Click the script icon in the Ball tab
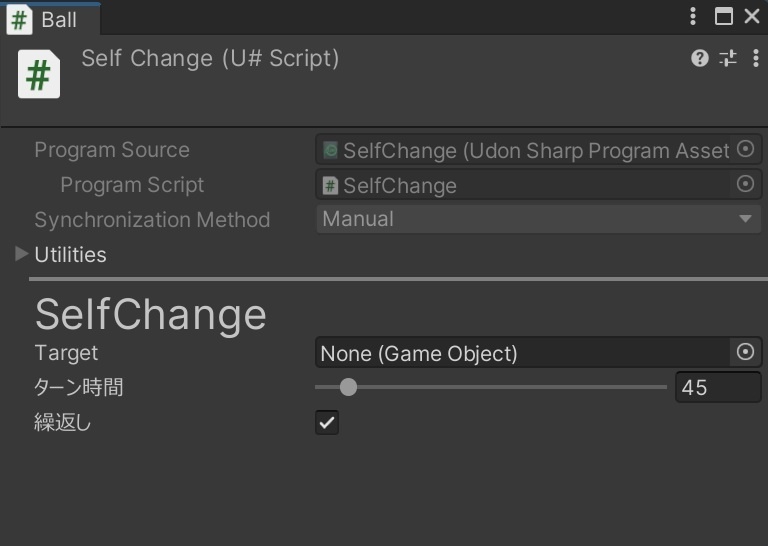 click(x=19, y=20)
